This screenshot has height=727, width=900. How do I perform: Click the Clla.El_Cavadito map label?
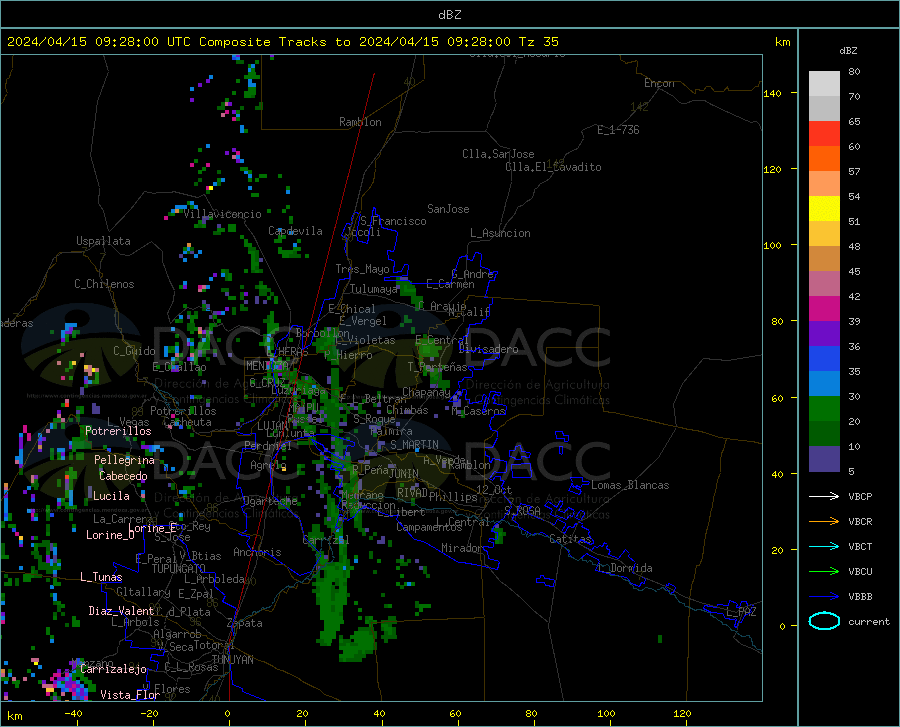(553, 167)
